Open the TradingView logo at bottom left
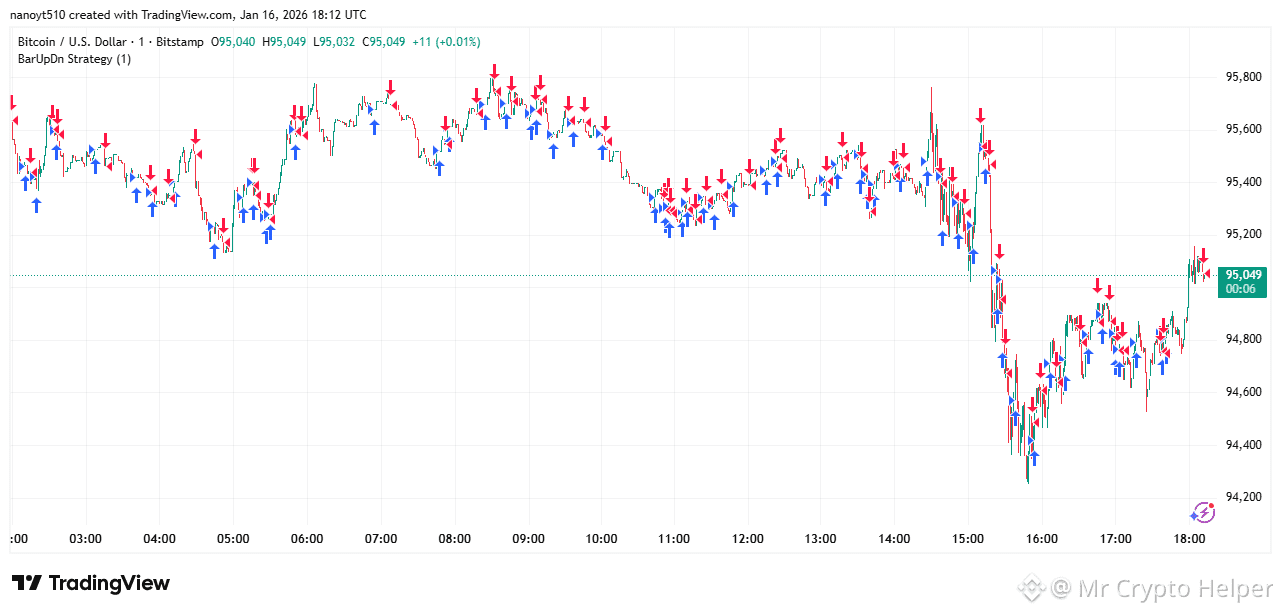Image resolution: width=1281 pixels, height=613 pixels. [91, 583]
